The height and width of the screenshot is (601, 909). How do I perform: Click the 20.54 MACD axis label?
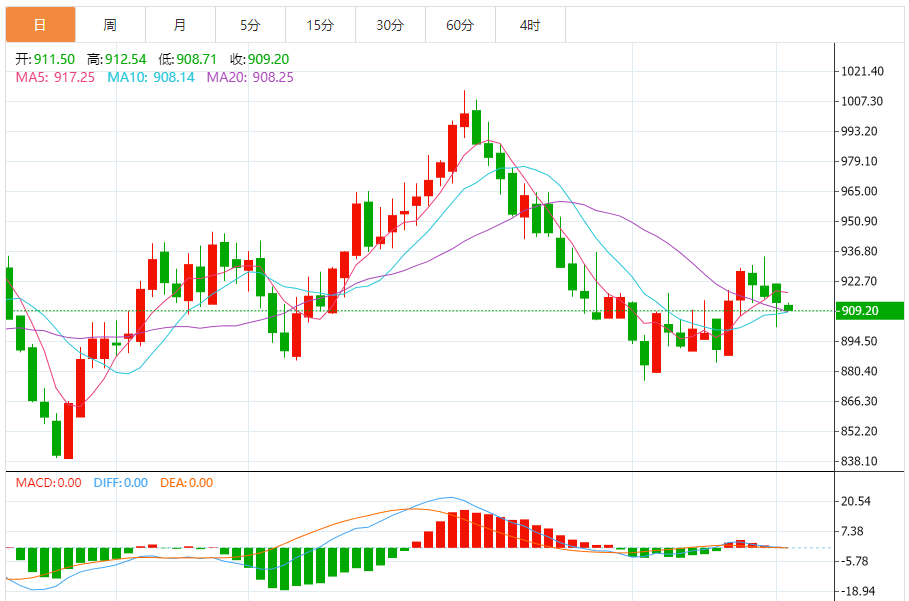[x=856, y=501]
